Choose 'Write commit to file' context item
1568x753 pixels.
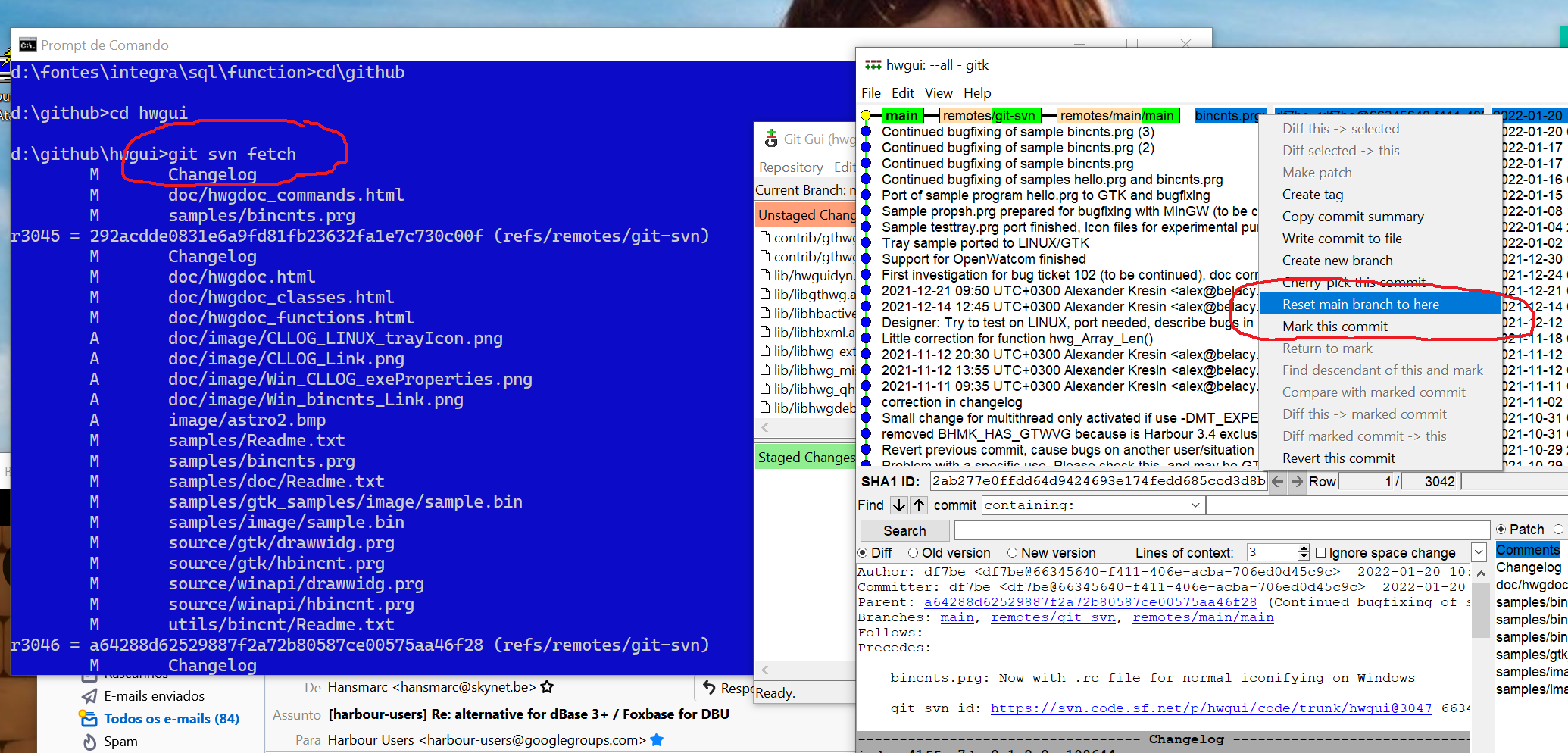pyautogui.click(x=1379, y=239)
